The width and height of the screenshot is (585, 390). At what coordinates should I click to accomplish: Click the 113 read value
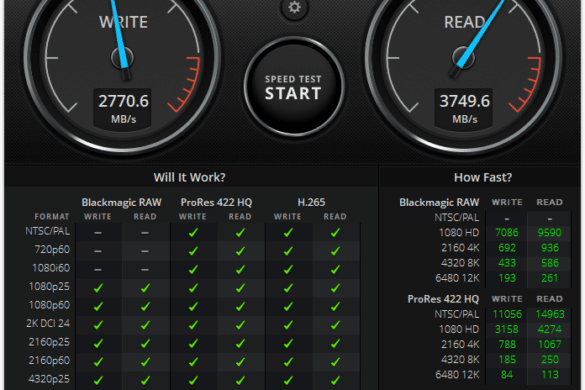[550, 374]
